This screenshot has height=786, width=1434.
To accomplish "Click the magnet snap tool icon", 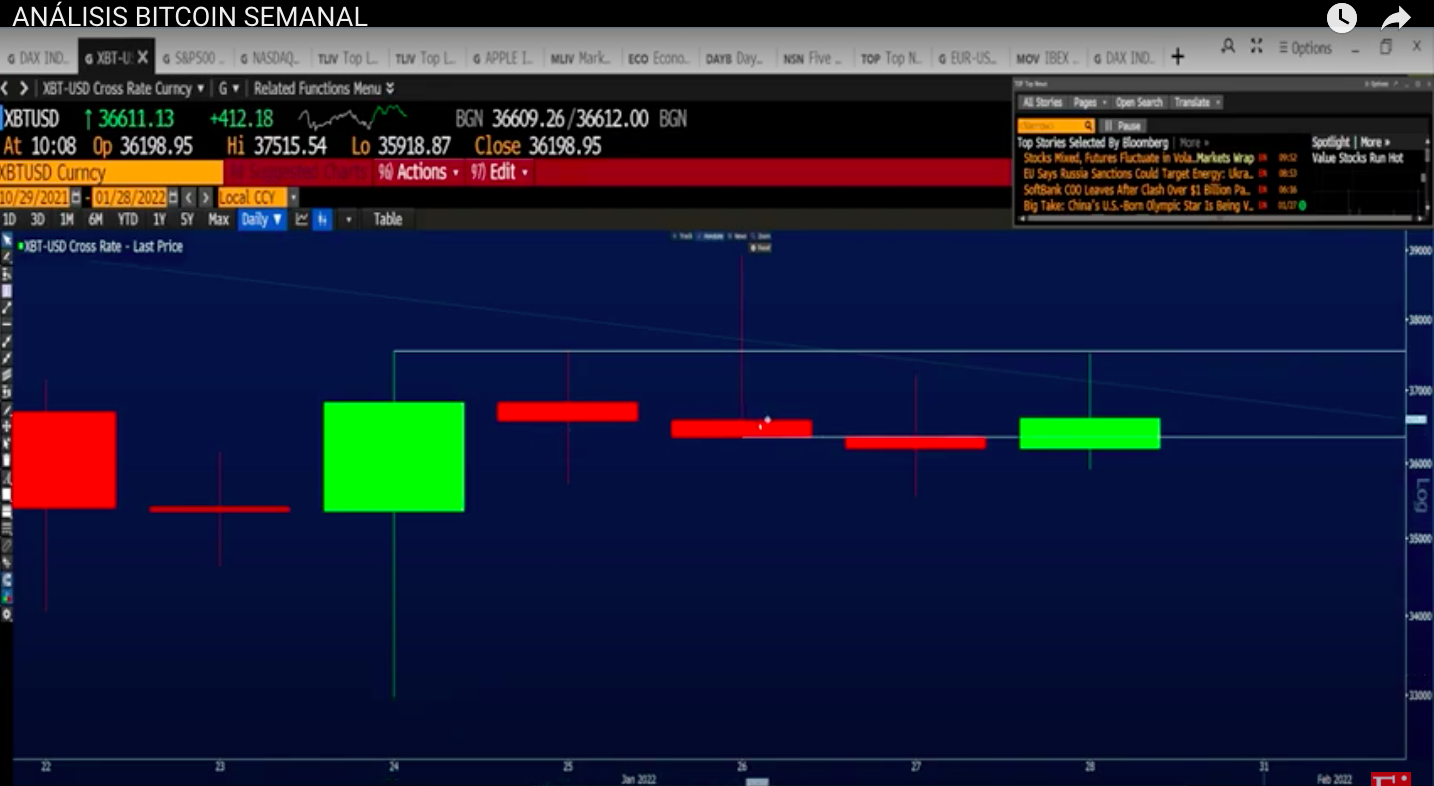I will (7, 579).
